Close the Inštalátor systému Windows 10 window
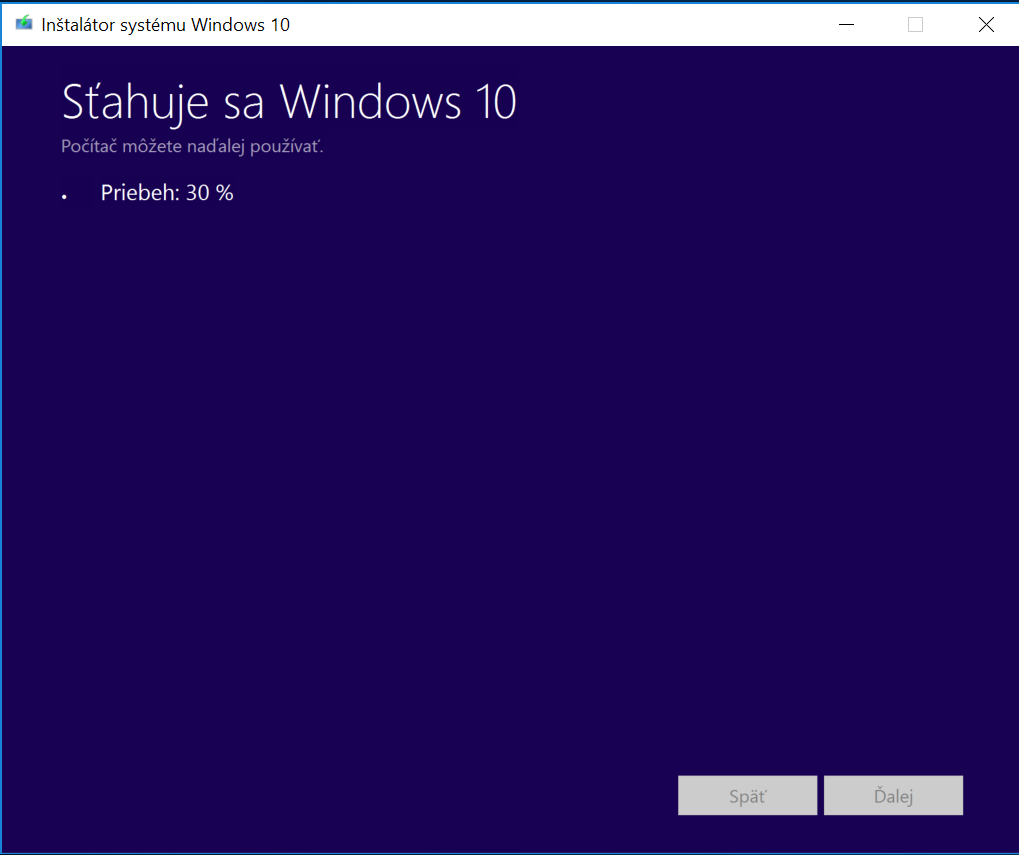 click(986, 25)
